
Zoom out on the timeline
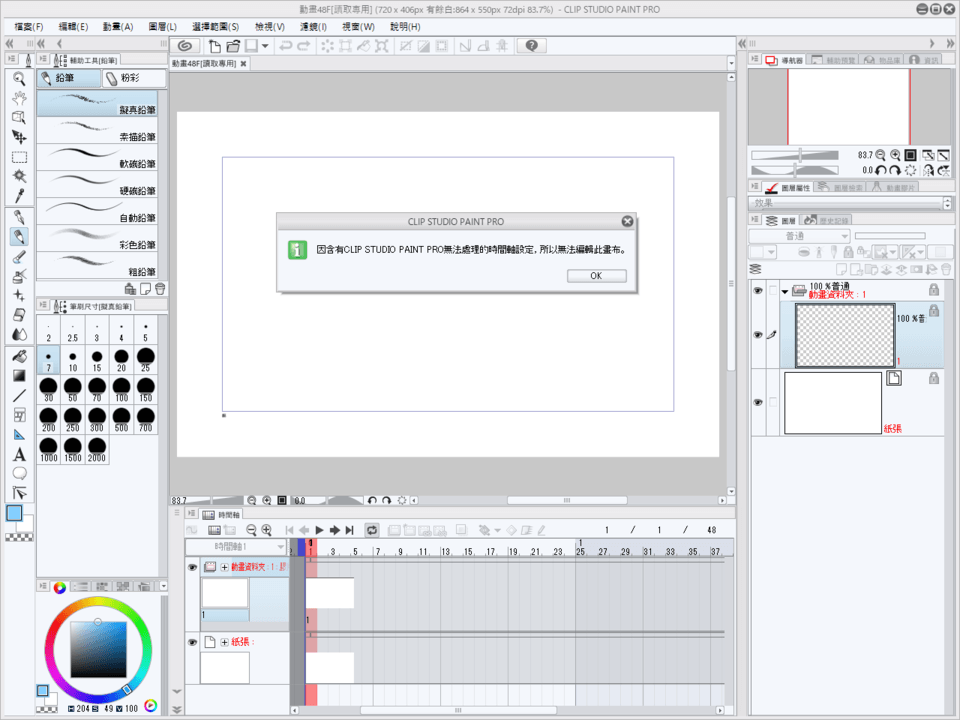251,530
